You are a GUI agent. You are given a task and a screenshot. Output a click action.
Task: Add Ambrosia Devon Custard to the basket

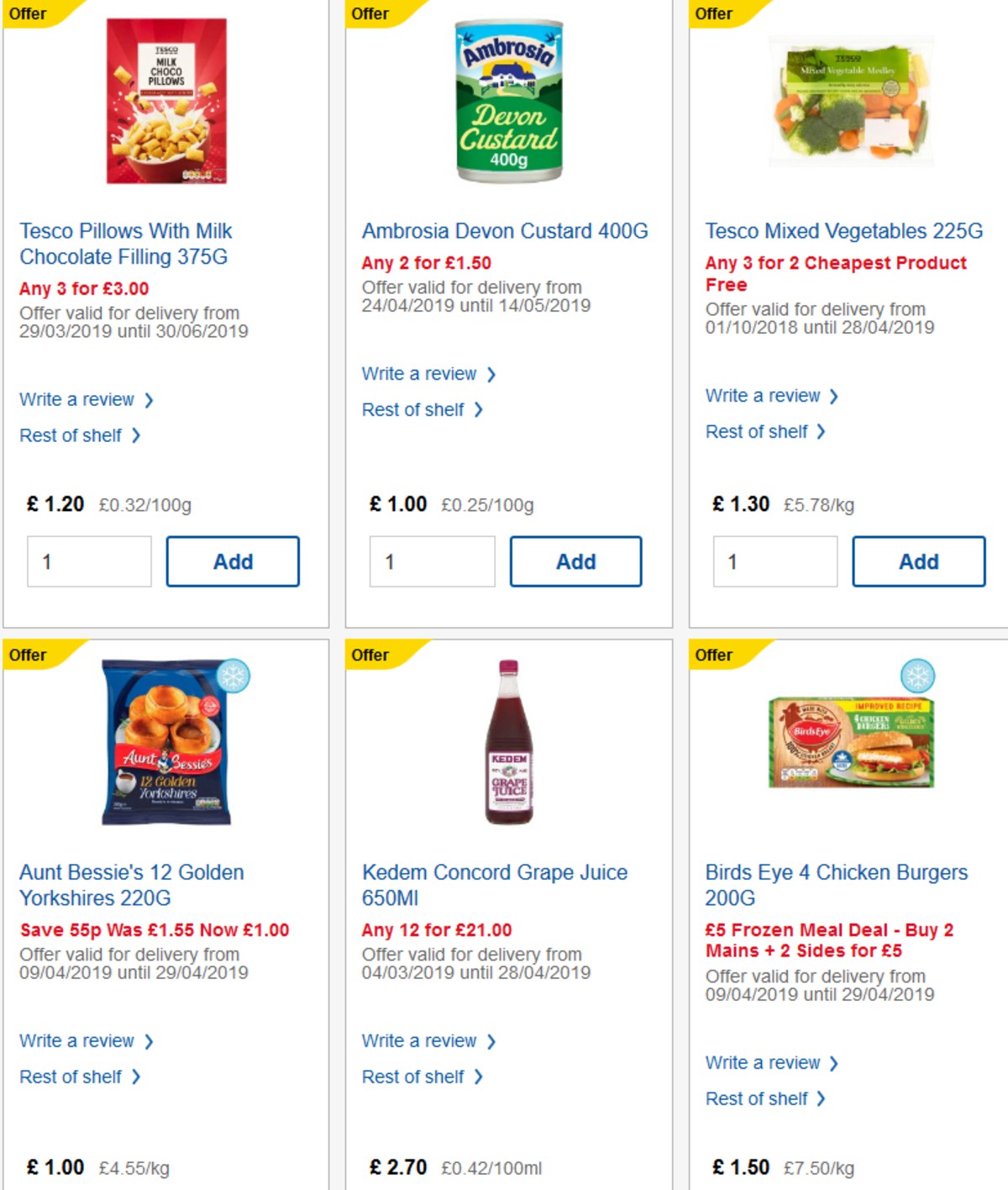click(x=576, y=561)
